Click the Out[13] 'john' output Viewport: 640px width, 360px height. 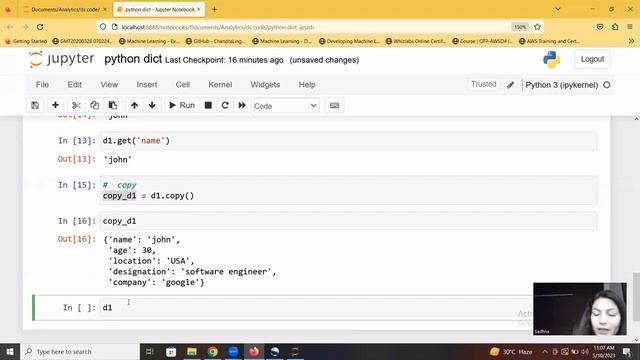point(118,160)
